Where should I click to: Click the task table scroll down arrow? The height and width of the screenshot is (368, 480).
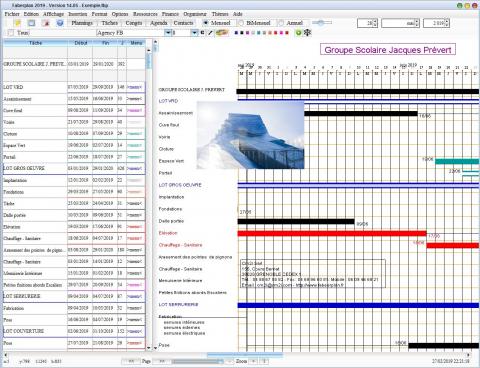coord(149,348)
